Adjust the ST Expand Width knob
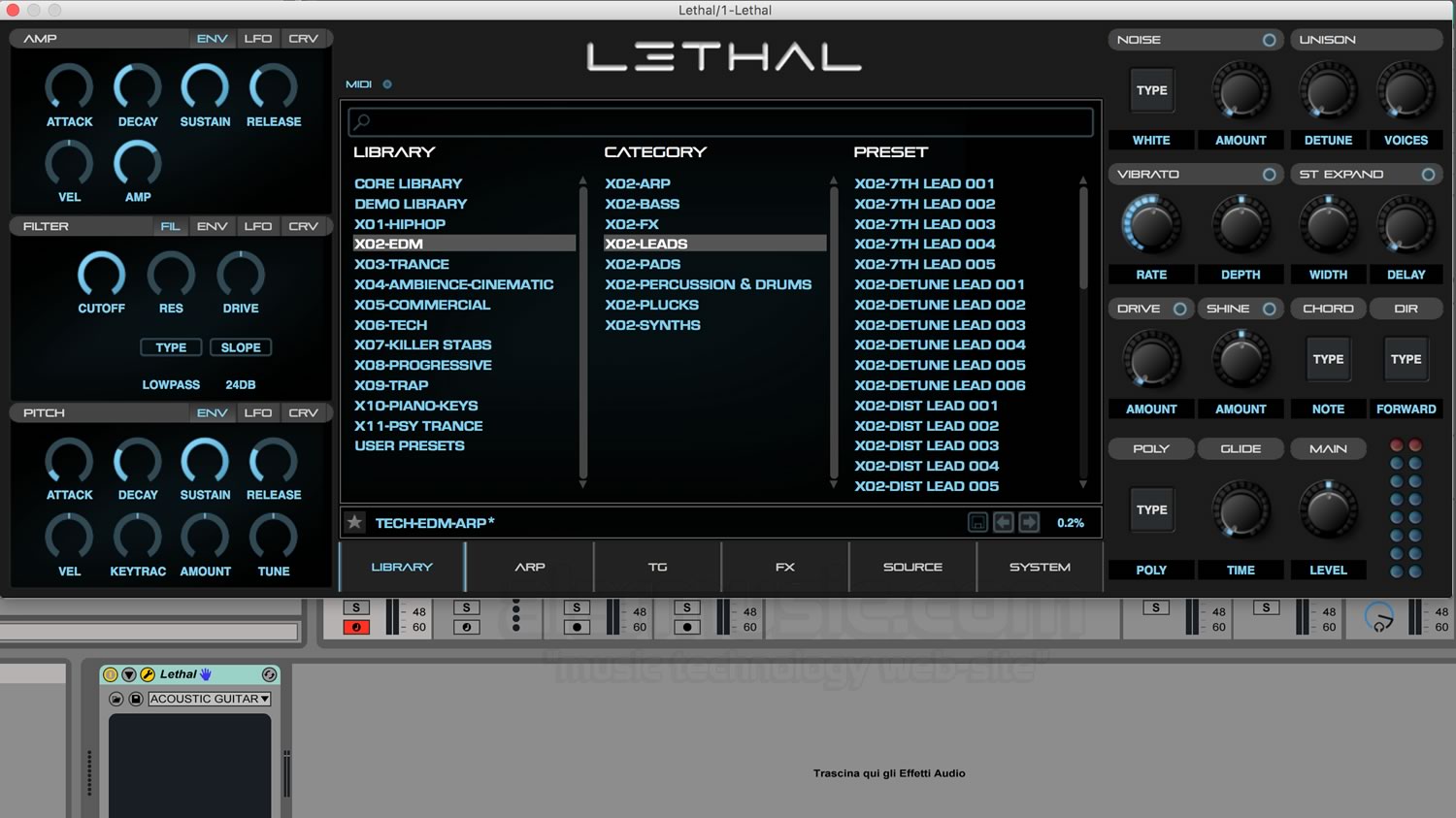The width and height of the screenshot is (1456, 818). click(x=1328, y=224)
